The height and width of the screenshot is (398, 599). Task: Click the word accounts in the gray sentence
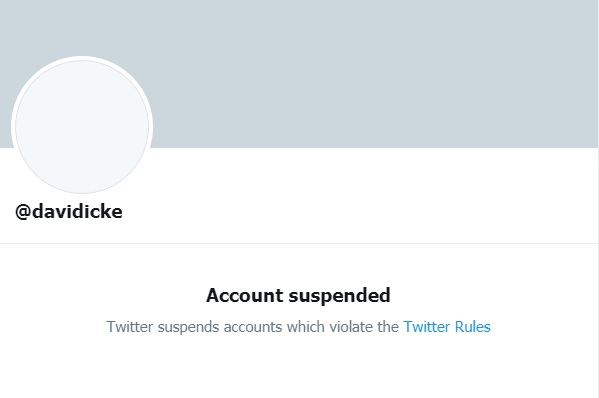(253, 327)
